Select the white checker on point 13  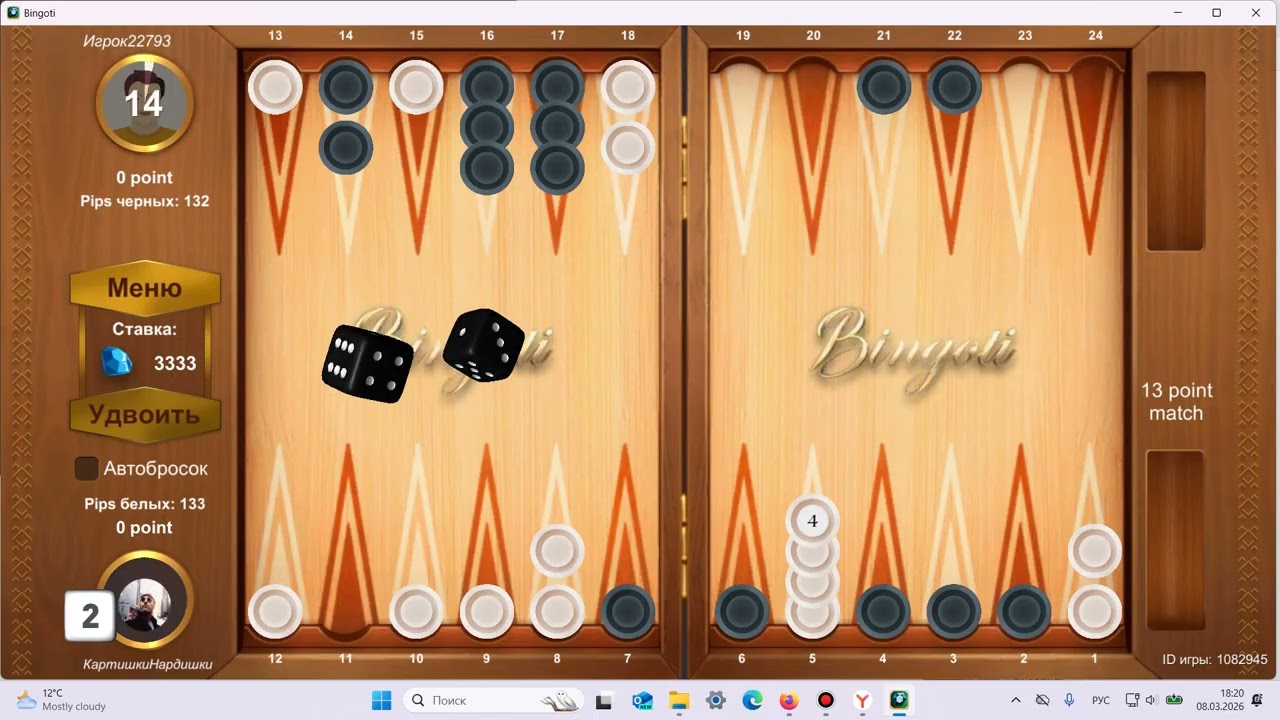click(275, 87)
